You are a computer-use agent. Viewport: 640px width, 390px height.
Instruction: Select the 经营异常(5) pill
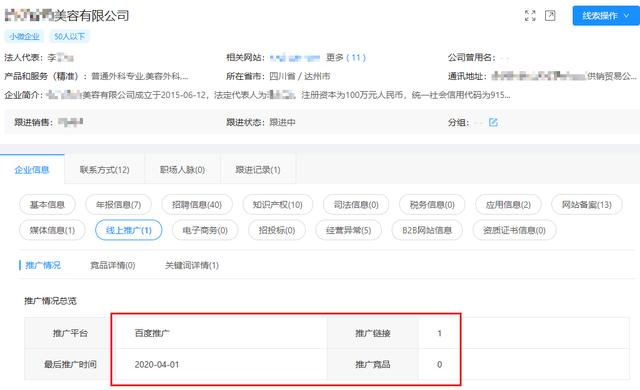349,230
